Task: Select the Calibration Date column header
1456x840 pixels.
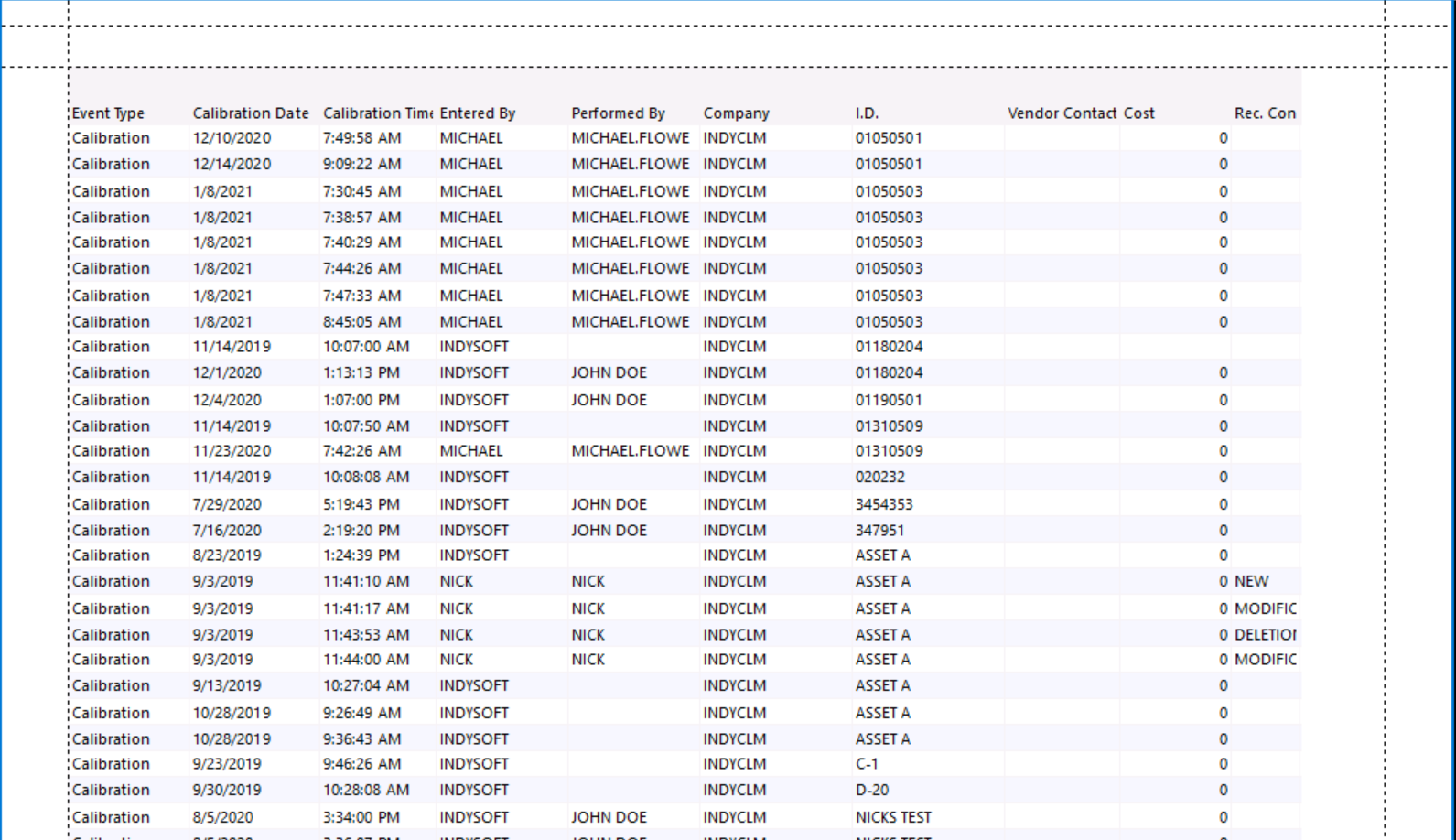Action: point(250,113)
